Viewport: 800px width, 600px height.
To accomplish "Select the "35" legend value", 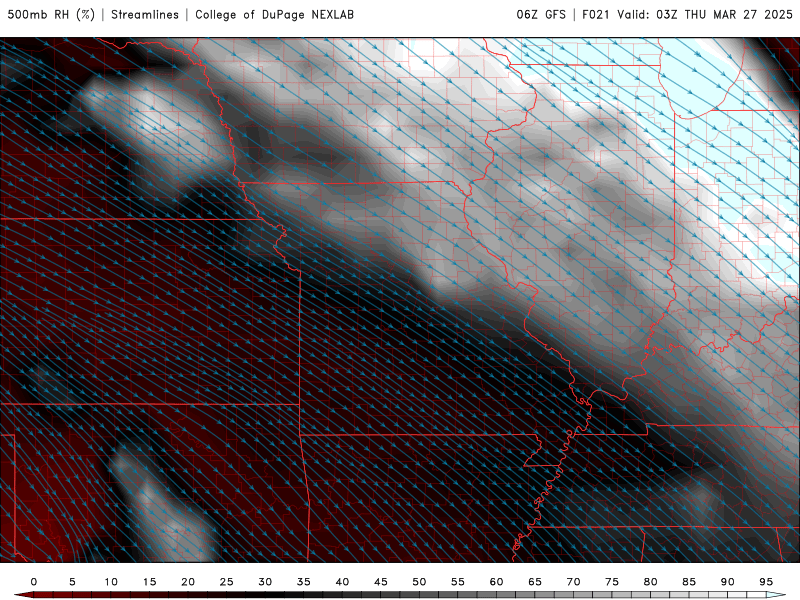I will point(304,582).
